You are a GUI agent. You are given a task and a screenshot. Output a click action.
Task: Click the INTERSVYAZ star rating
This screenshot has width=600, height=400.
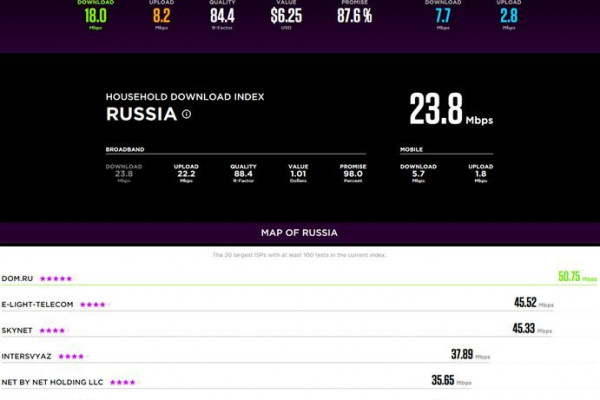coord(71,356)
